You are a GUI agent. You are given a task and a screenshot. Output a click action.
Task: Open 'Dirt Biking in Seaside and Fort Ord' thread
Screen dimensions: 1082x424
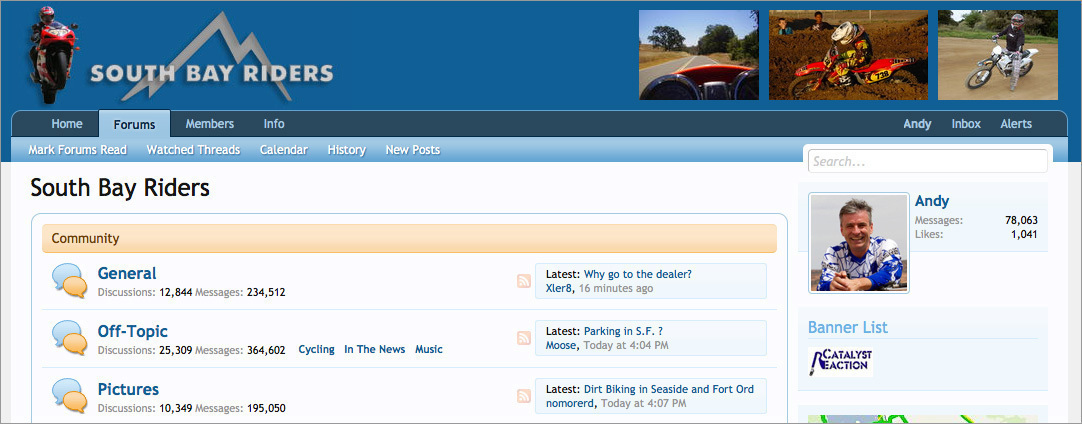click(x=669, y=389)
